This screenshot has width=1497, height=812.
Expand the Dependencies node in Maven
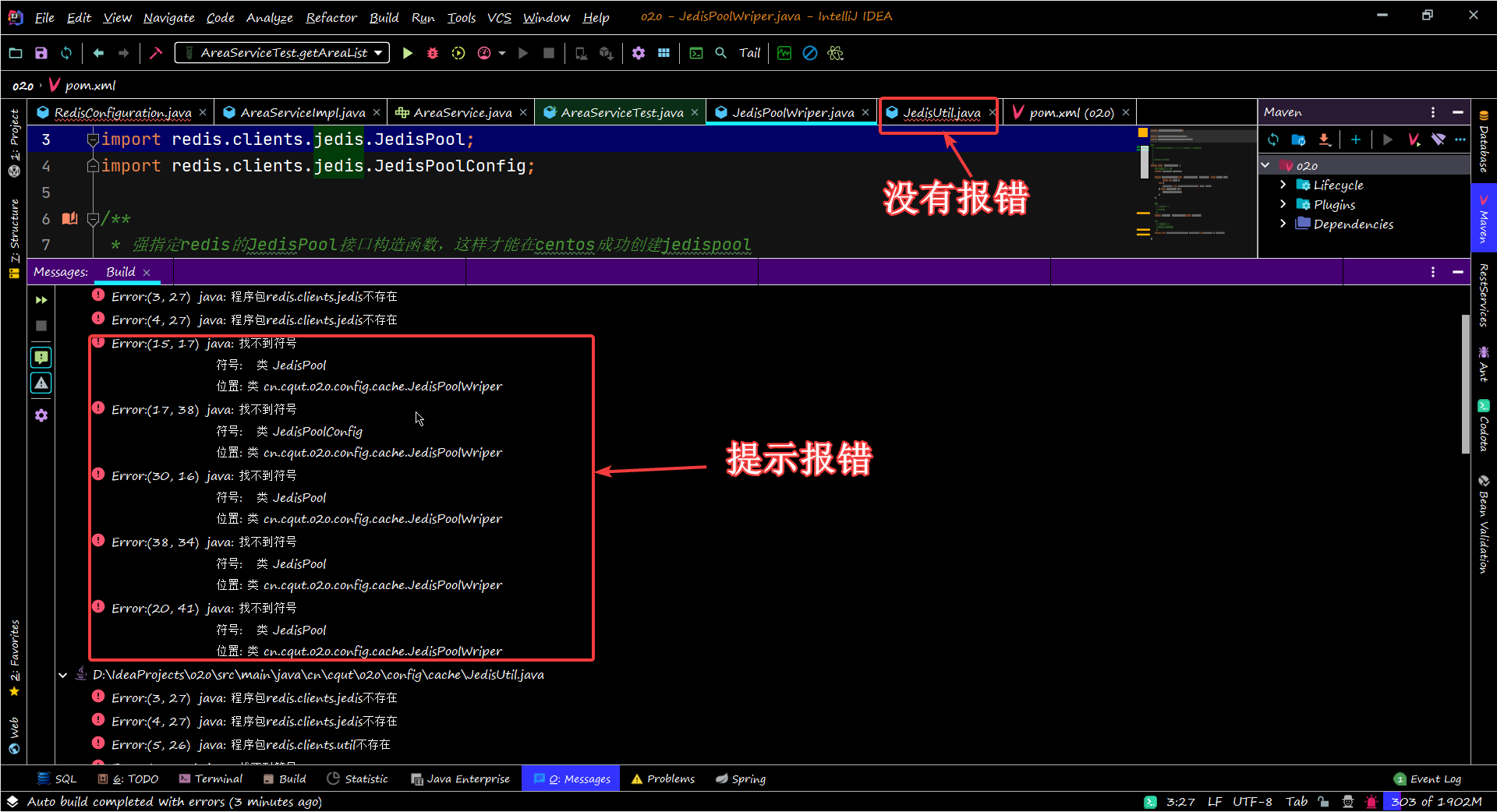click(x=1283, y=224)
